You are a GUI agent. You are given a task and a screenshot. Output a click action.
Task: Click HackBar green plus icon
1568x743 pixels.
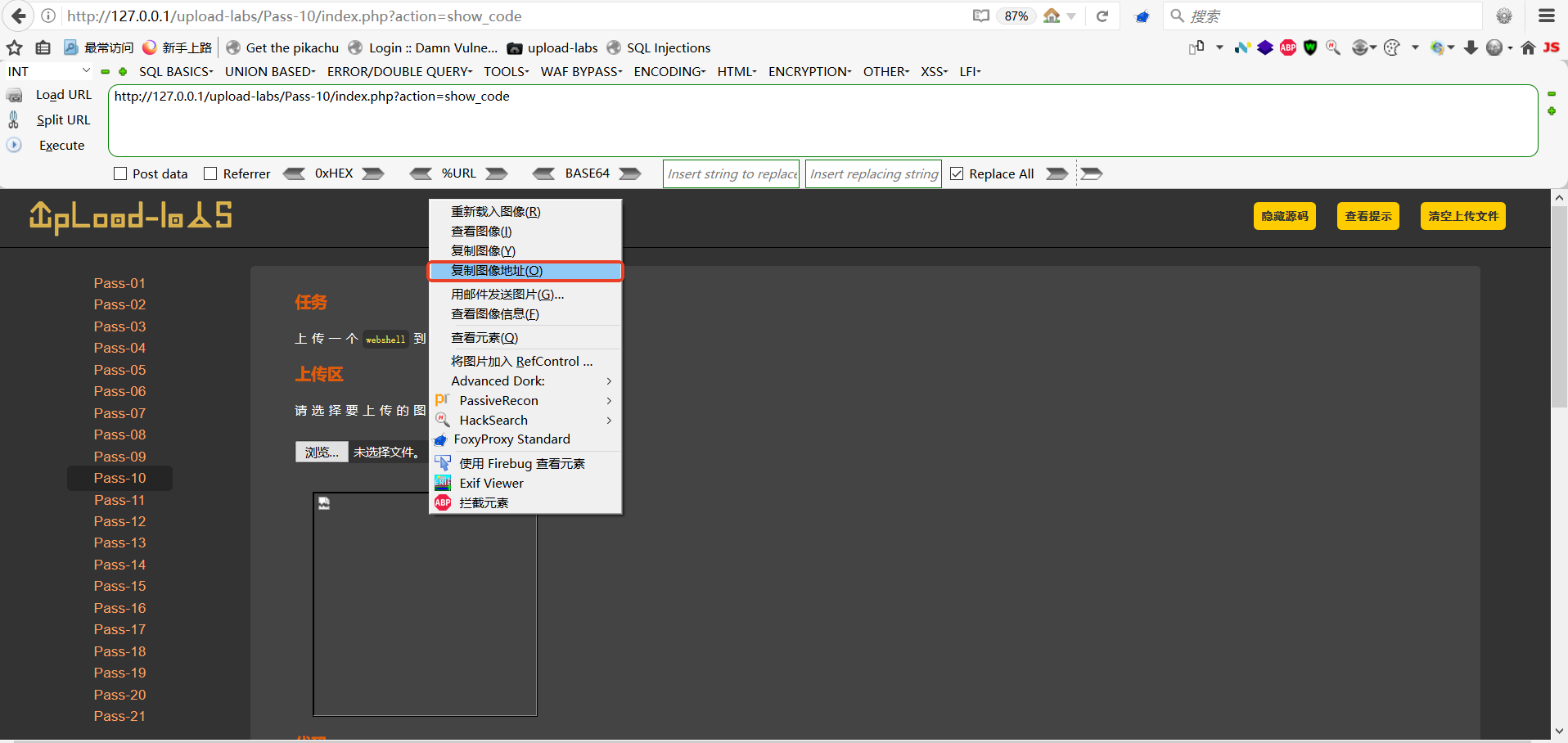[123, 71]
